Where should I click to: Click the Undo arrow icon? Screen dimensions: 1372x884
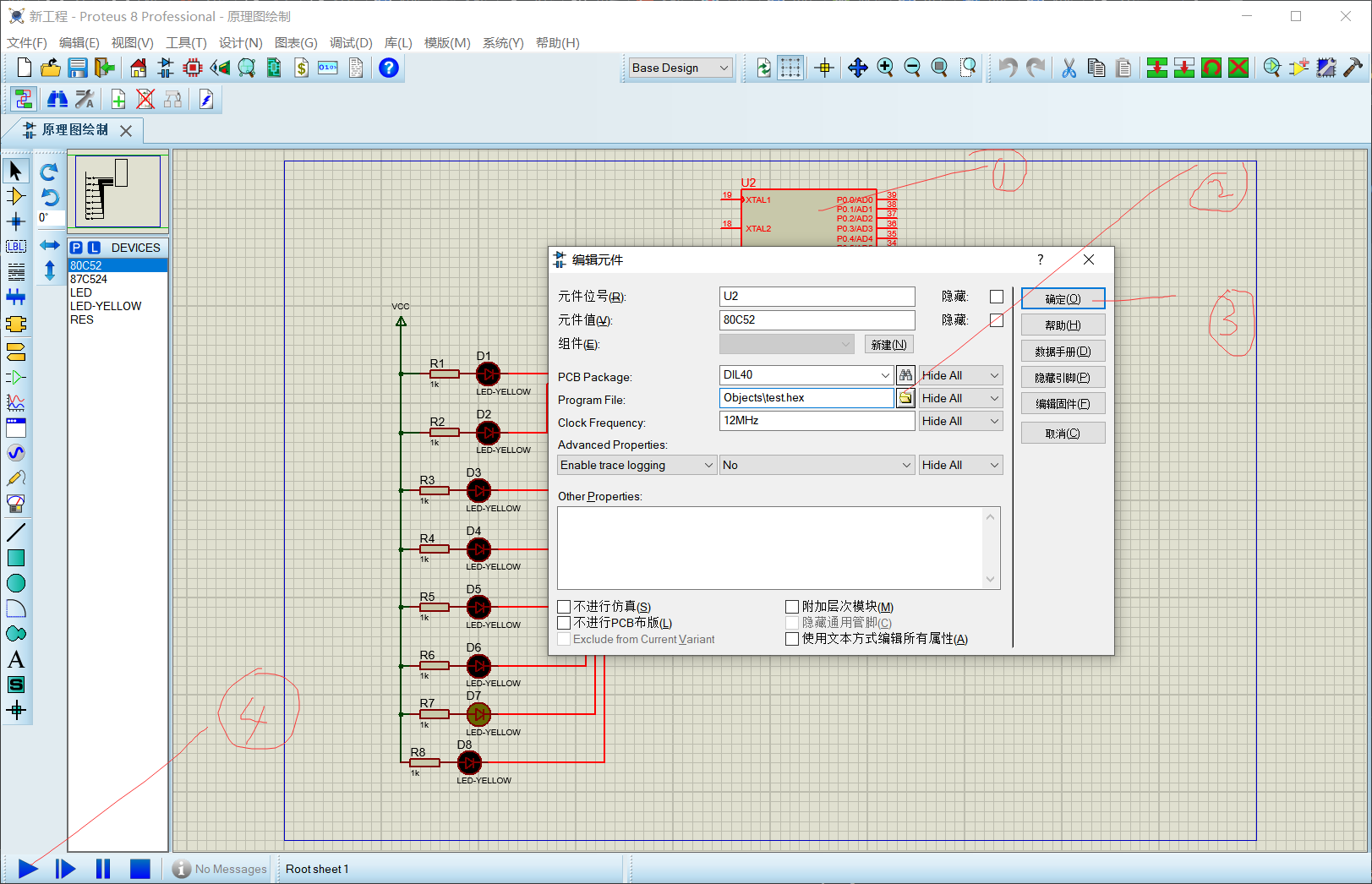(1007, 68)
